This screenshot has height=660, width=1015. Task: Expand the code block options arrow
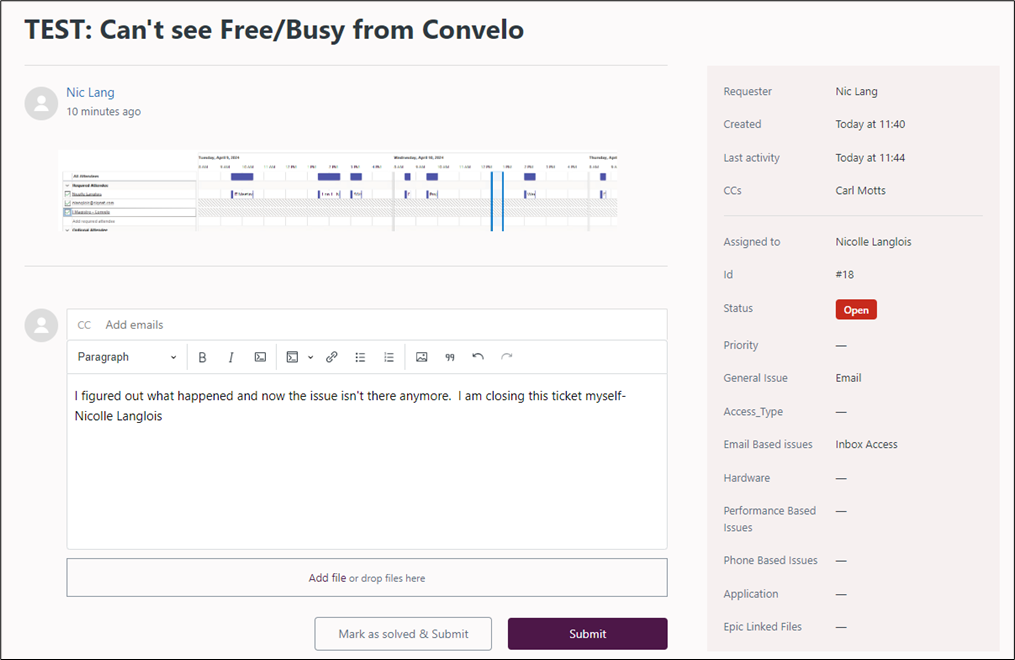point(311,357)
